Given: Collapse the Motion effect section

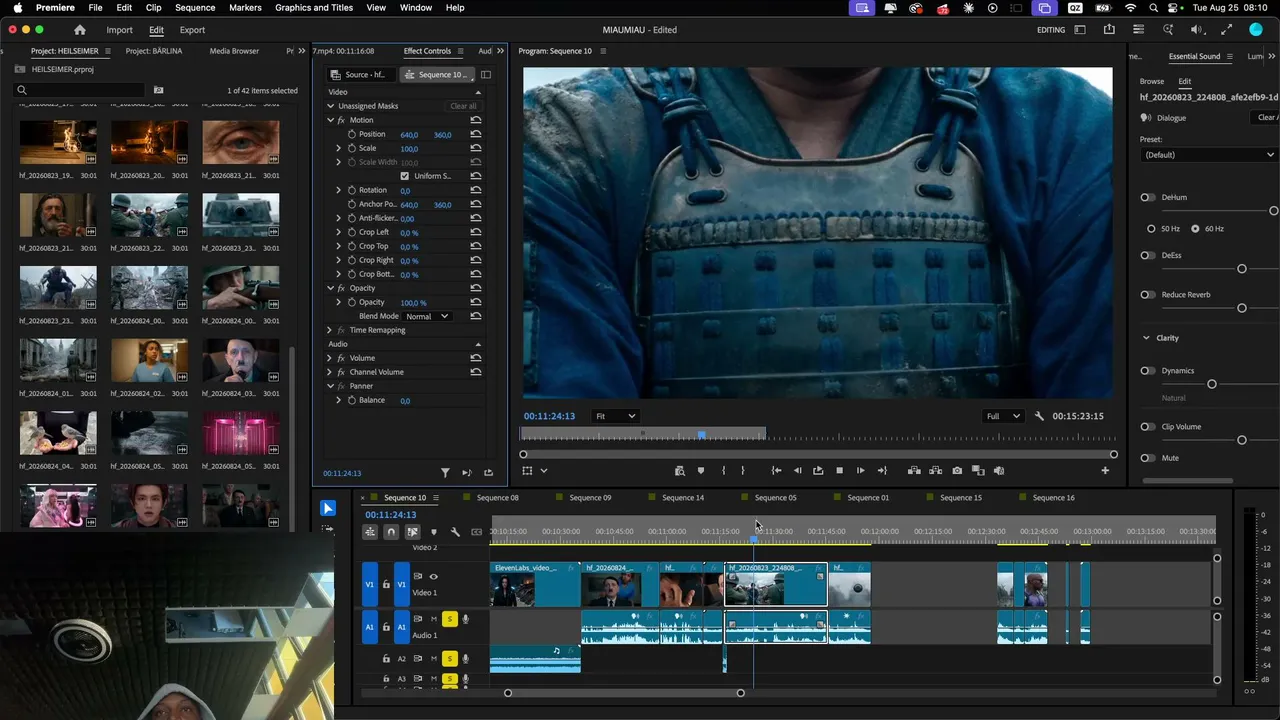Looking at the screenshot, I should click(x=330, y=120).
